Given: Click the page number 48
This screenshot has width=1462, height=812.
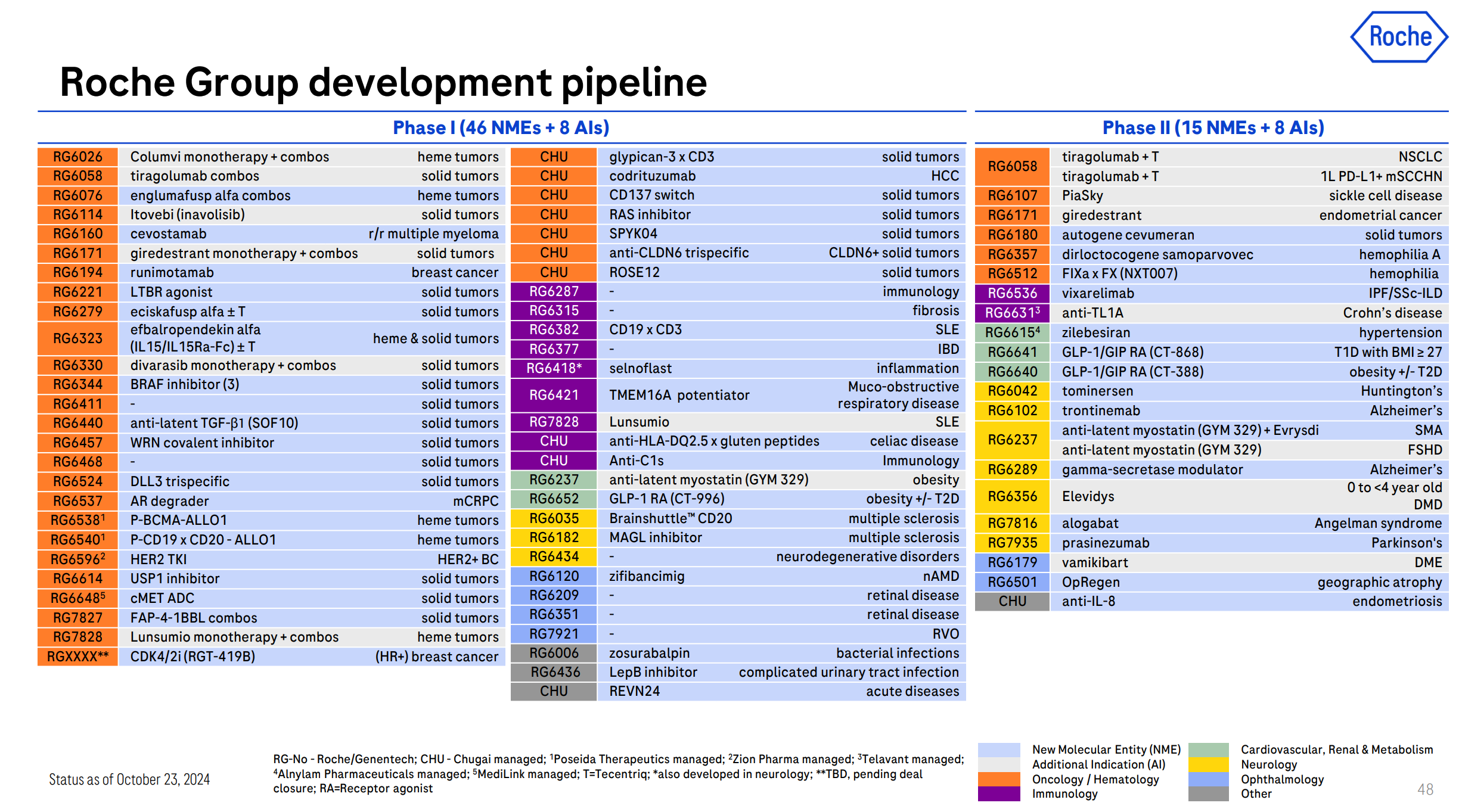Looking at the screenshot, I should coord(1425,789).
